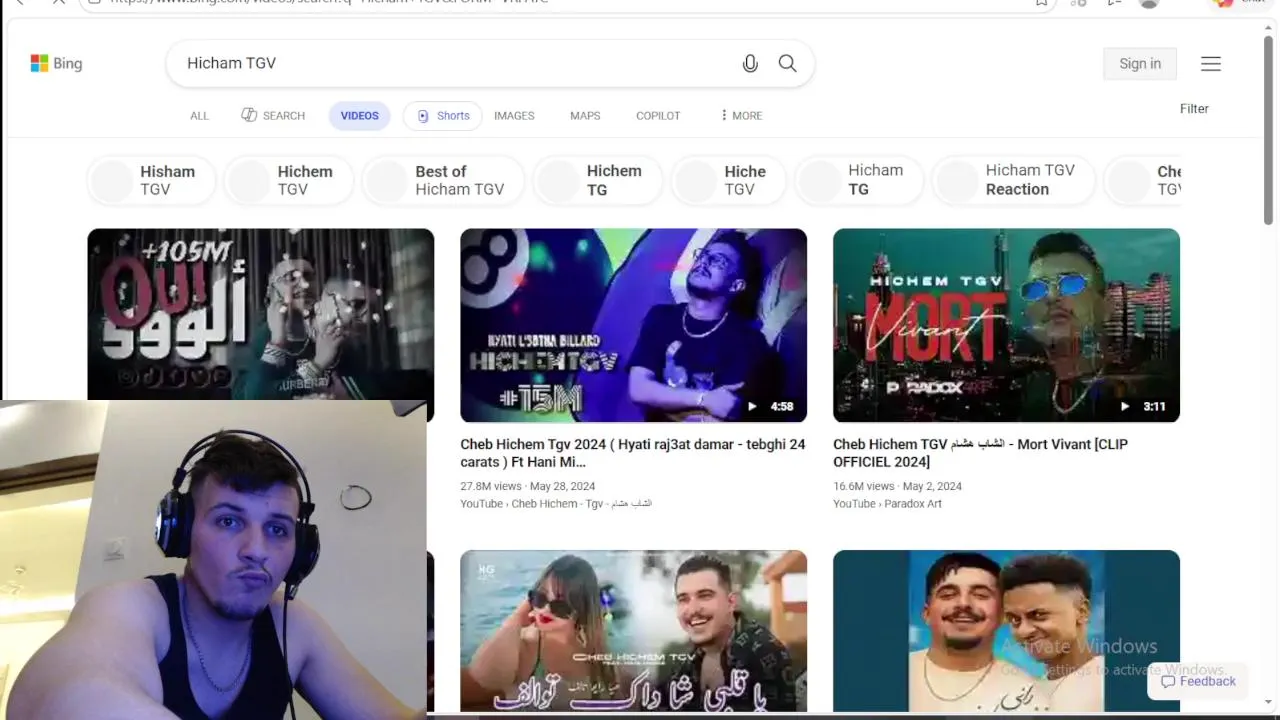
Task: Open the Mort Vivant CLIP OFFICIEL title link
Action: [980, 453]
